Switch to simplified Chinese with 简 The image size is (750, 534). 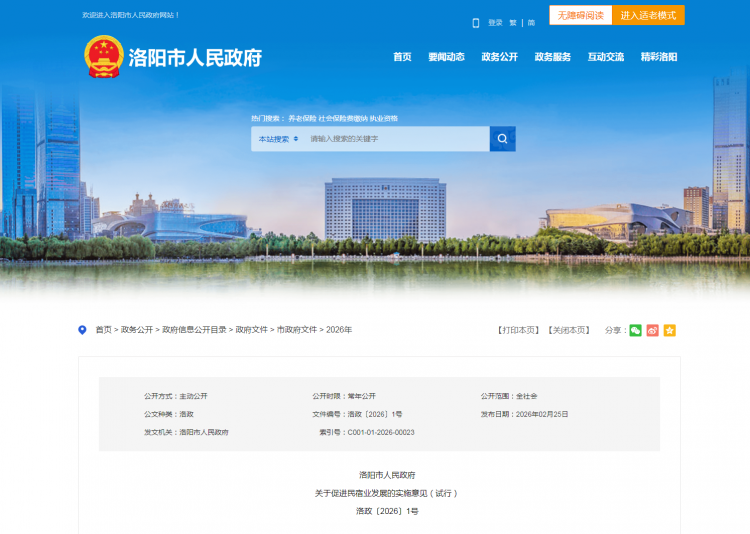pyautogui.click(x=531, y=22)
